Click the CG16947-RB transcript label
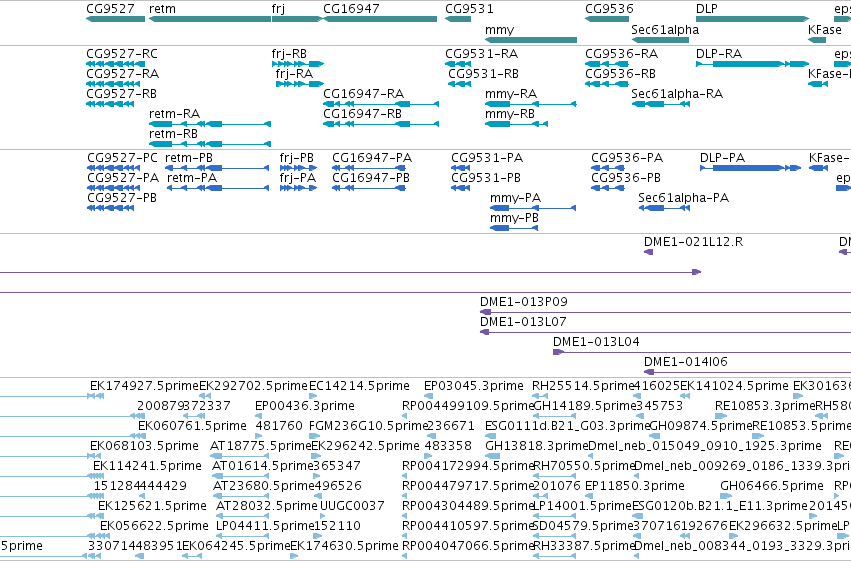 [363, 114]
